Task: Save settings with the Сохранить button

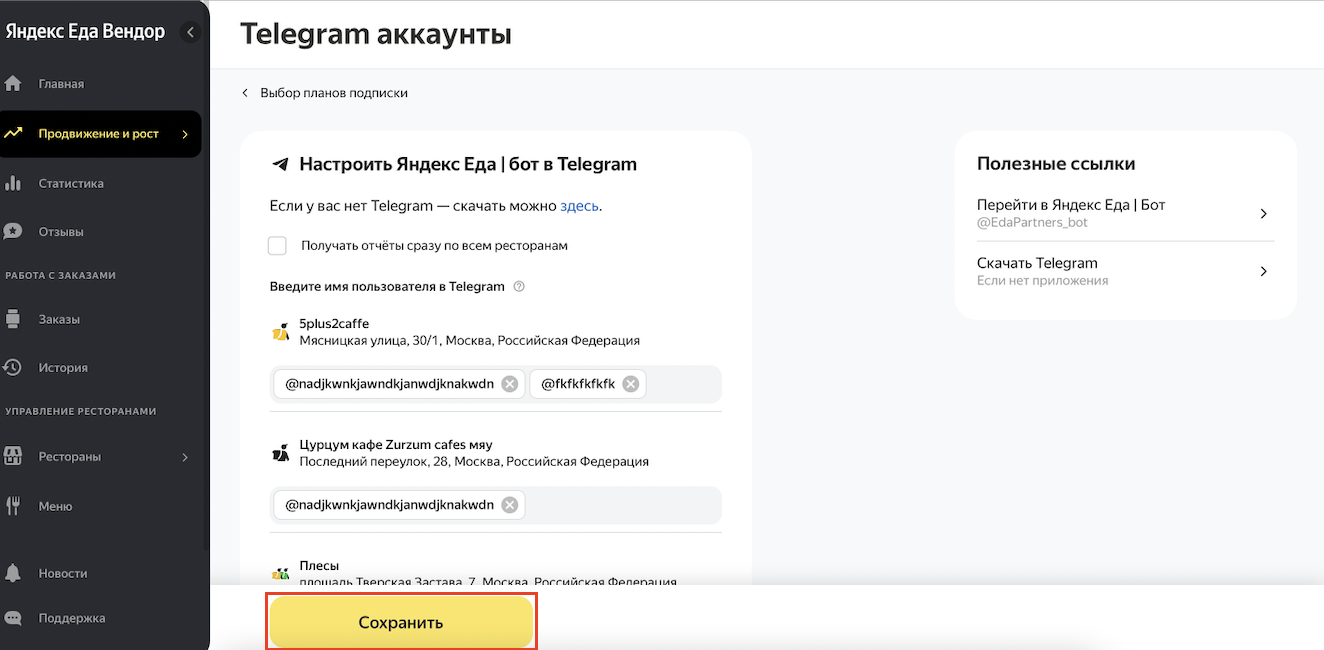Action: [401, 622]
